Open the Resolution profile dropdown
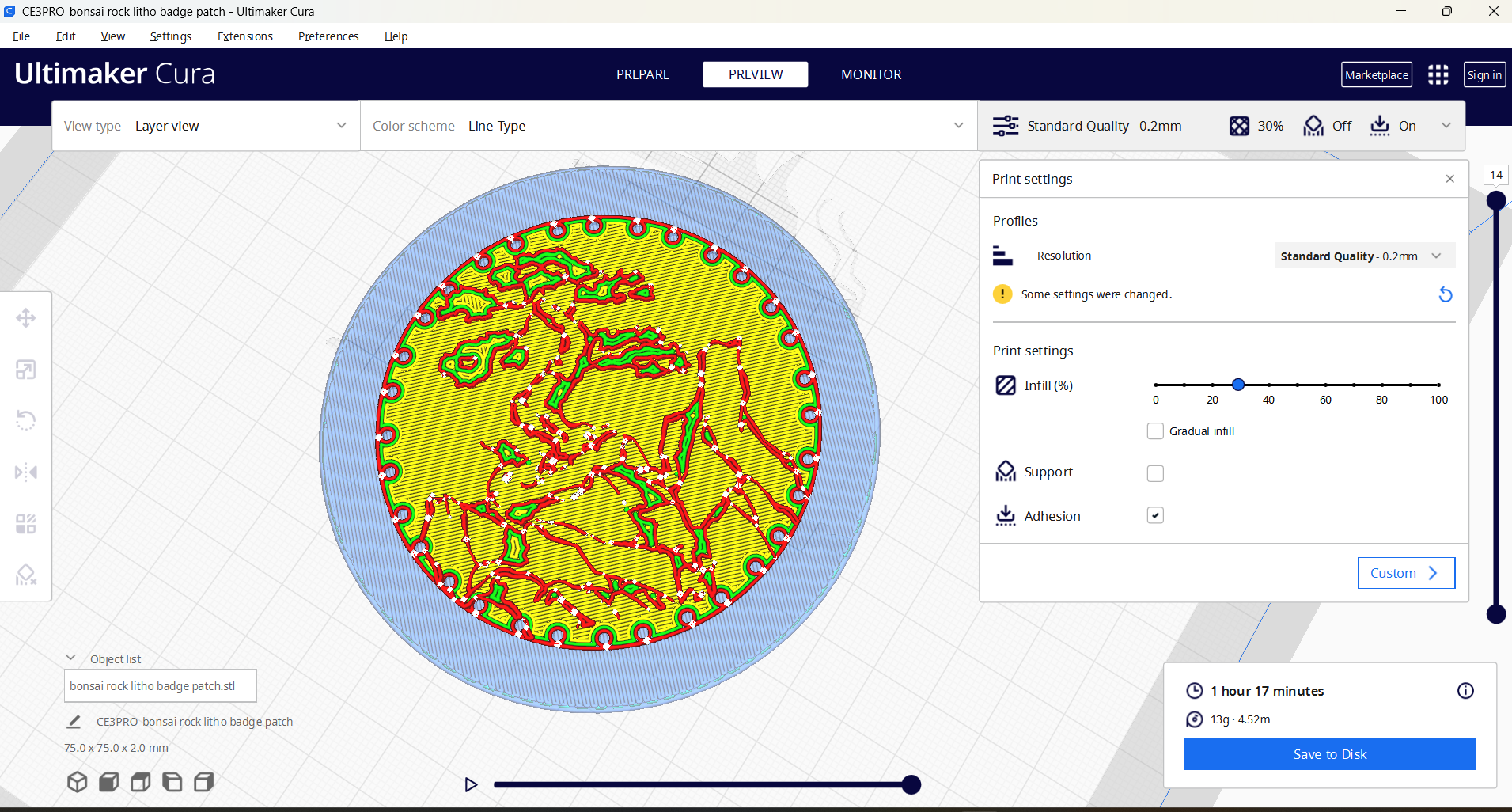 pos(1365,256)
